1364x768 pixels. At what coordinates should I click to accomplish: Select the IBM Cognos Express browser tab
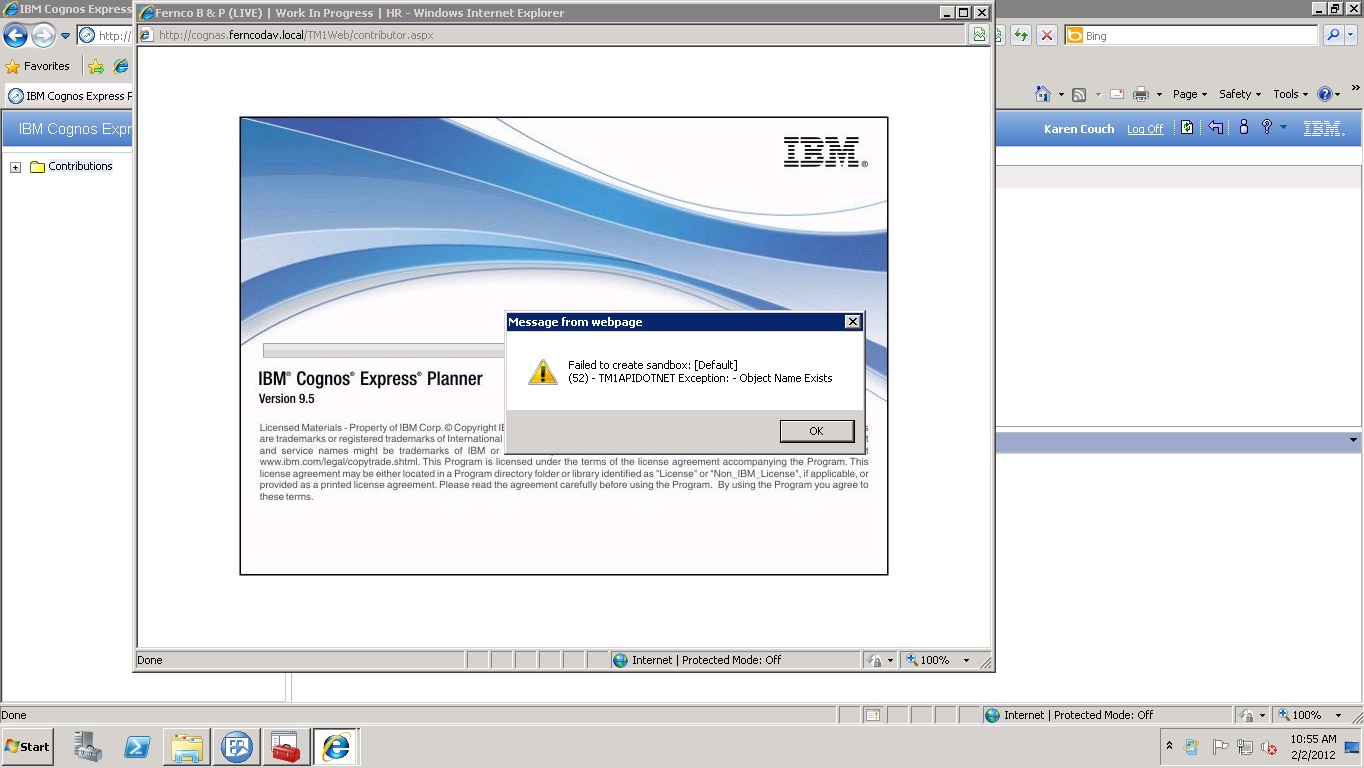click(68, 96)
